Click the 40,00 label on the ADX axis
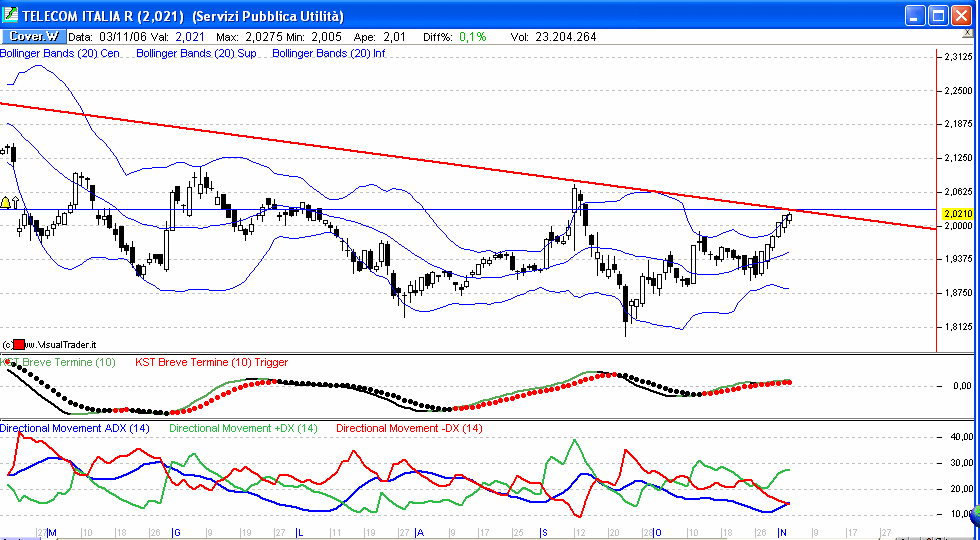 click(x=961, y=436)
